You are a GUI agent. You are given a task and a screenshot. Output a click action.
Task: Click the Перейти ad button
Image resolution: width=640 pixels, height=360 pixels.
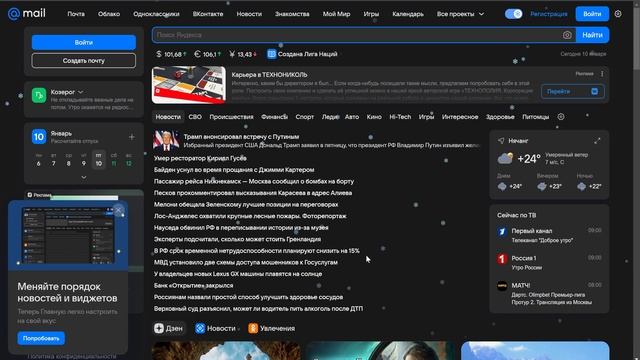pos(572,91)
